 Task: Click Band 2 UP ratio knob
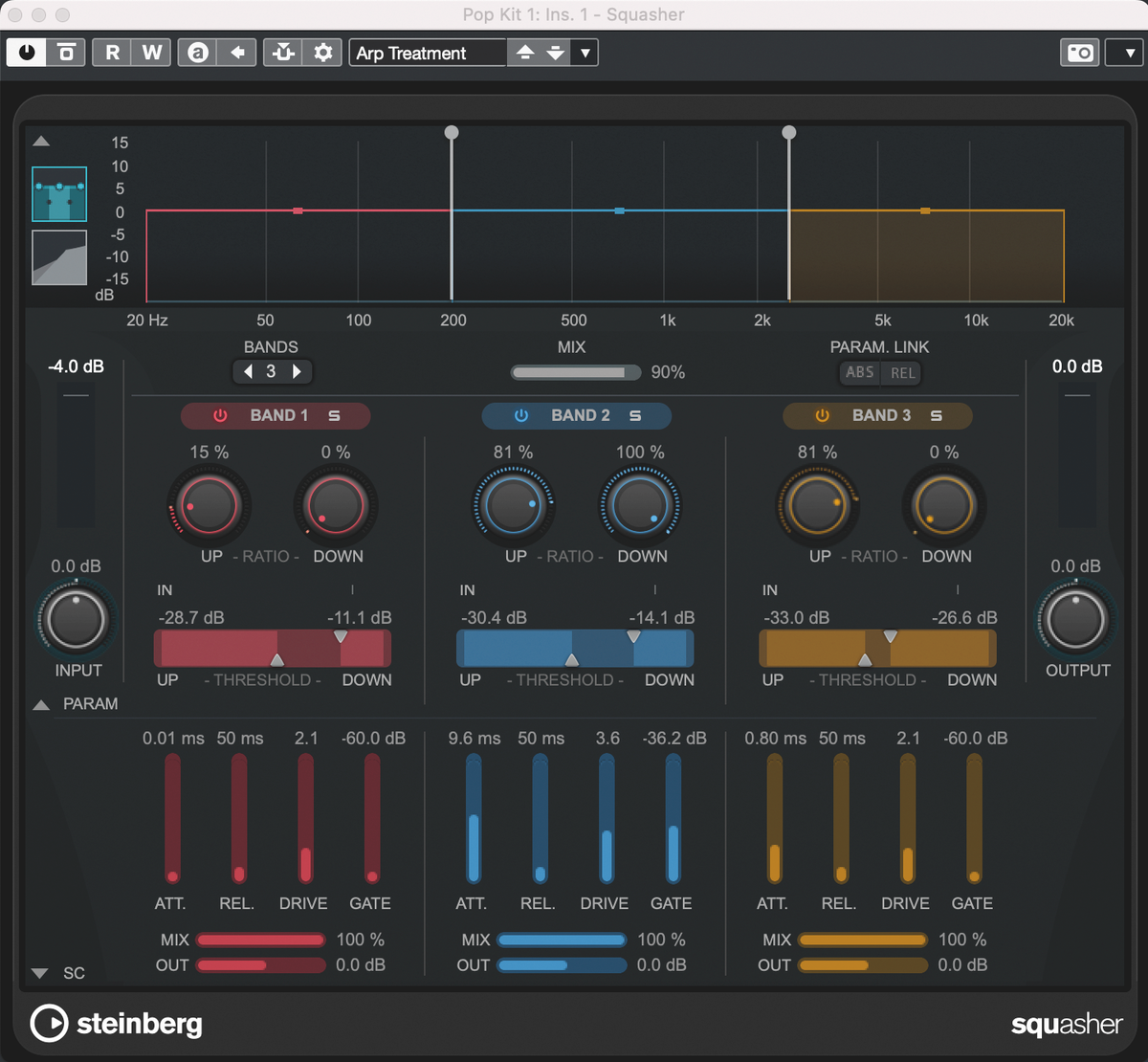point(513,504)
